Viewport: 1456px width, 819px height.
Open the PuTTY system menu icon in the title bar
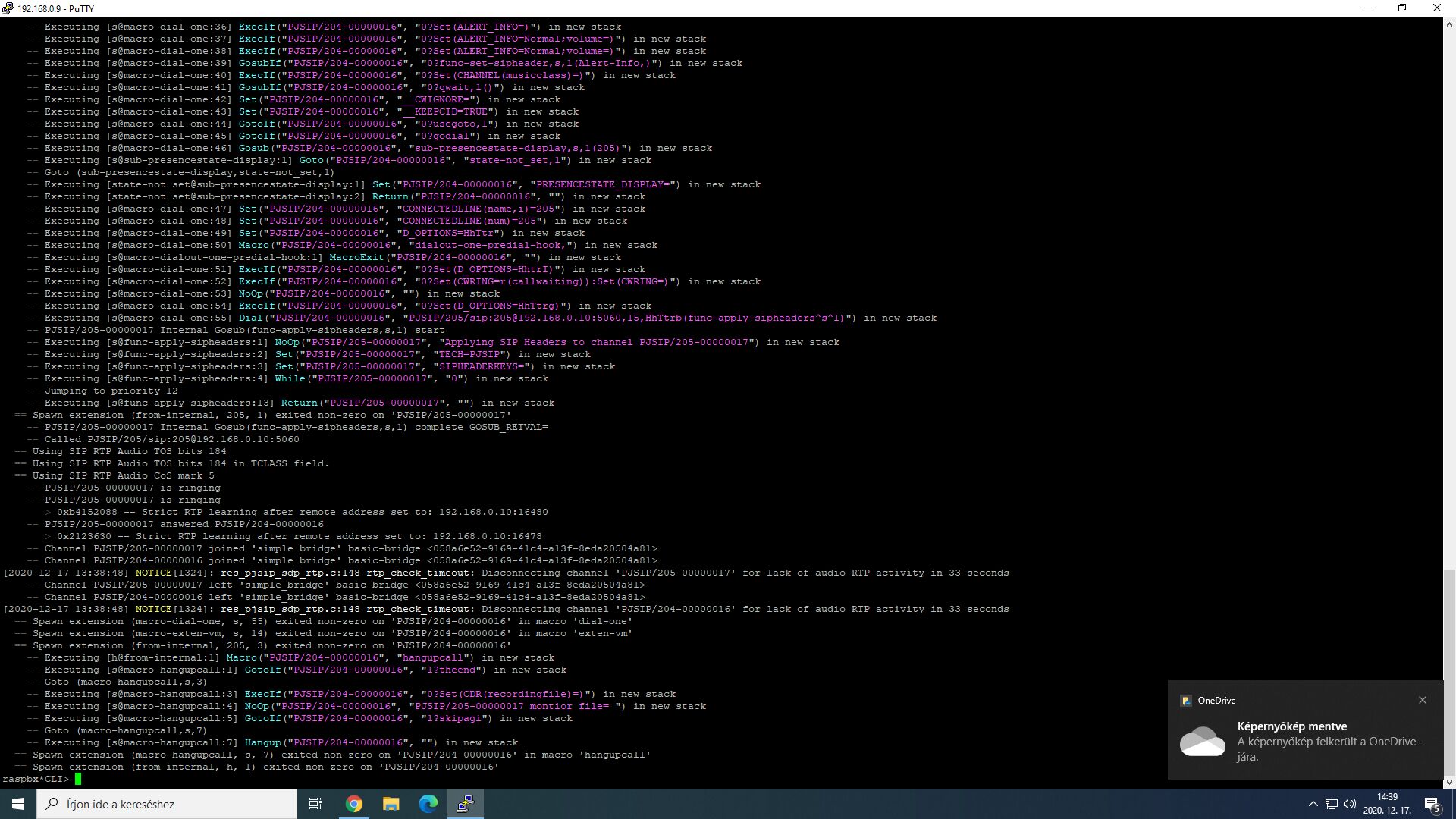coord(8,8)
